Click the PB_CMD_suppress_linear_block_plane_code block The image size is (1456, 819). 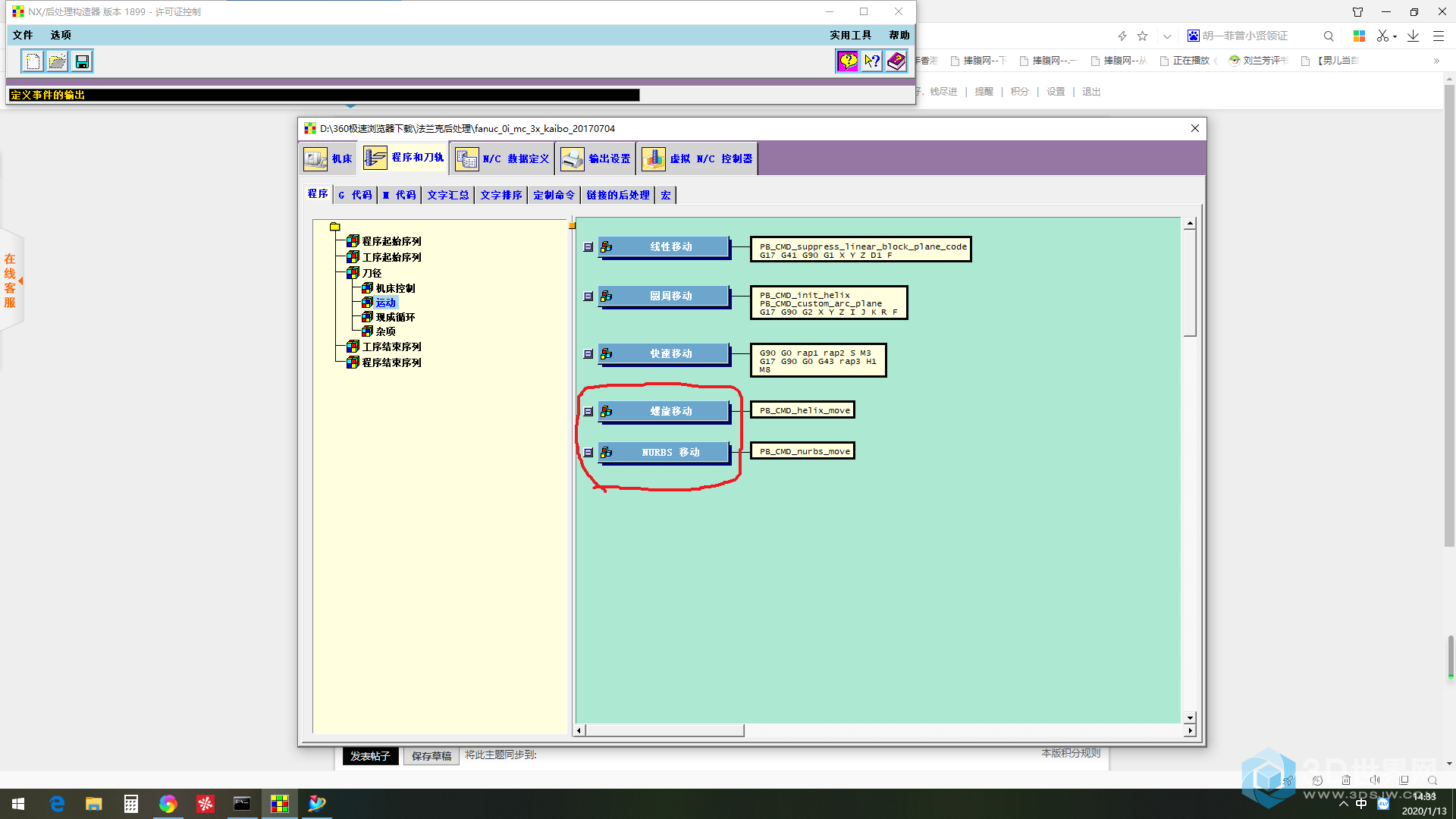(861, 249)
